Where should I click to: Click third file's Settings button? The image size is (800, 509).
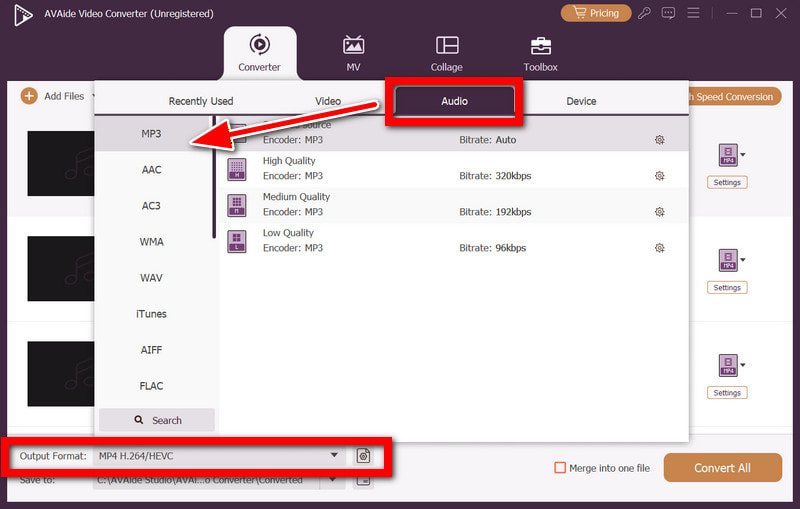[x=727, y=393]
